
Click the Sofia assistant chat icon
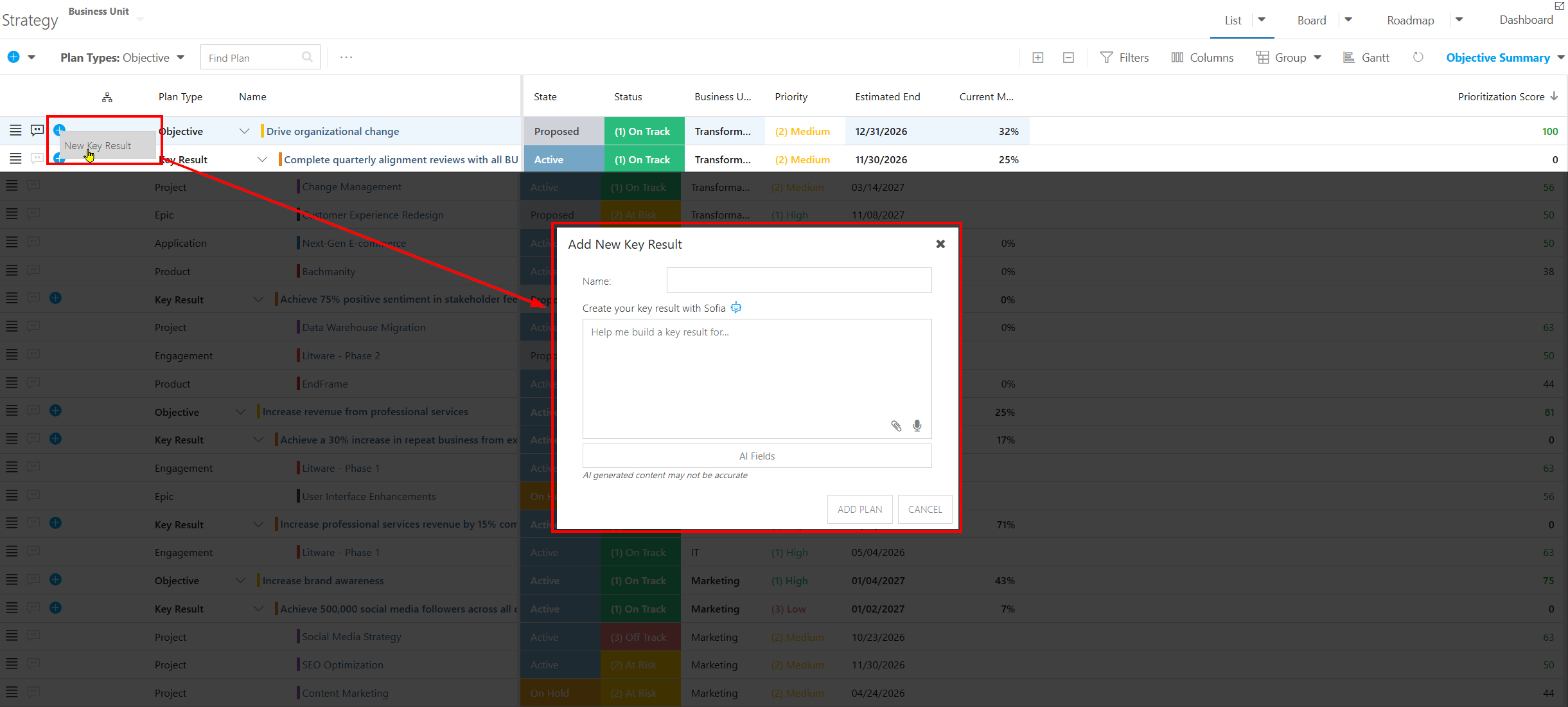(x=736, y=308)
